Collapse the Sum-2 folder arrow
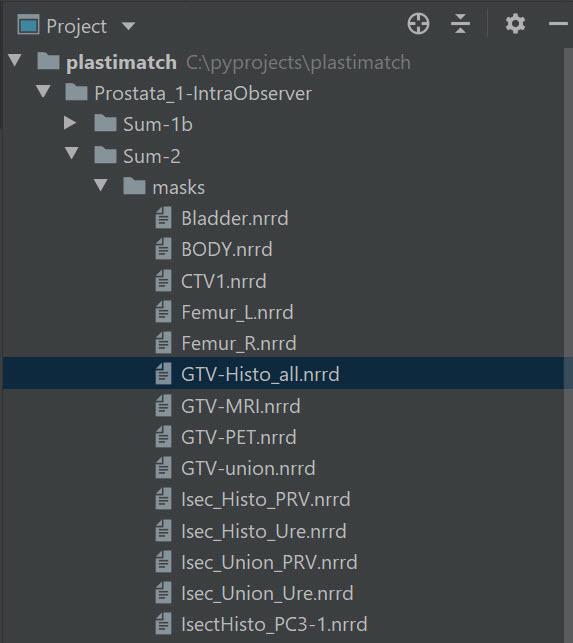 click(x=72, y=153)
